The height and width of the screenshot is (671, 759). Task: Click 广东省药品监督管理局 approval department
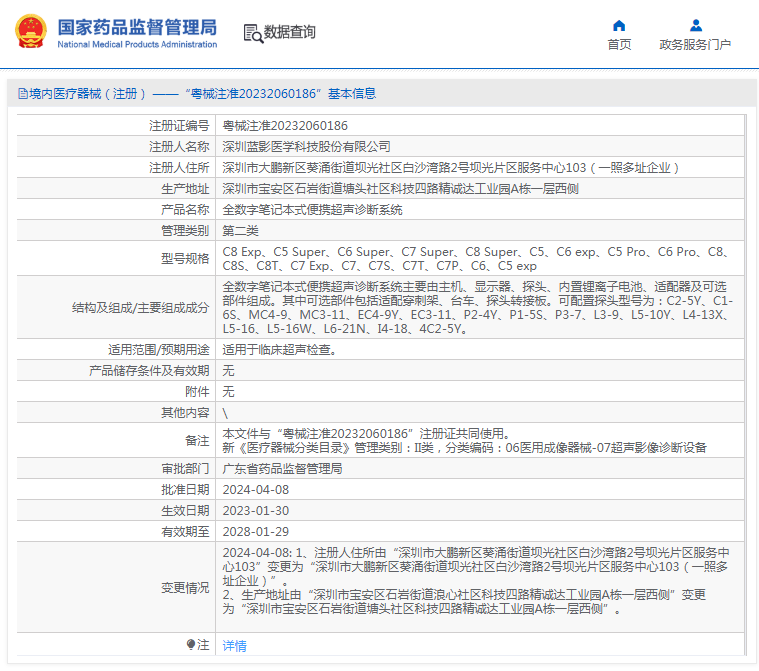click(x=282, y=469)
